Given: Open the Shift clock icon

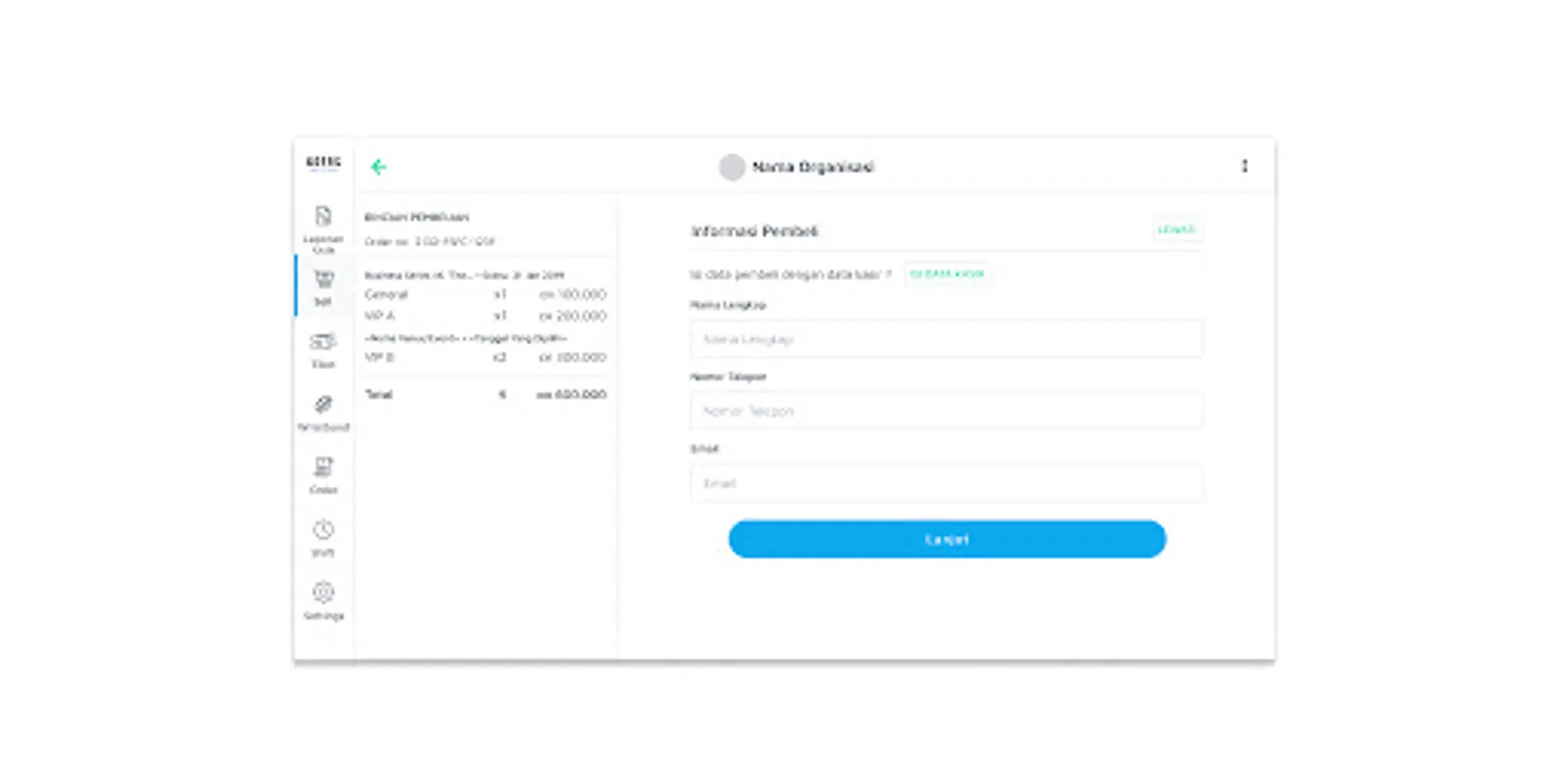Looking at the screenshot, I should pyautogui.click(x=323, y=529).
